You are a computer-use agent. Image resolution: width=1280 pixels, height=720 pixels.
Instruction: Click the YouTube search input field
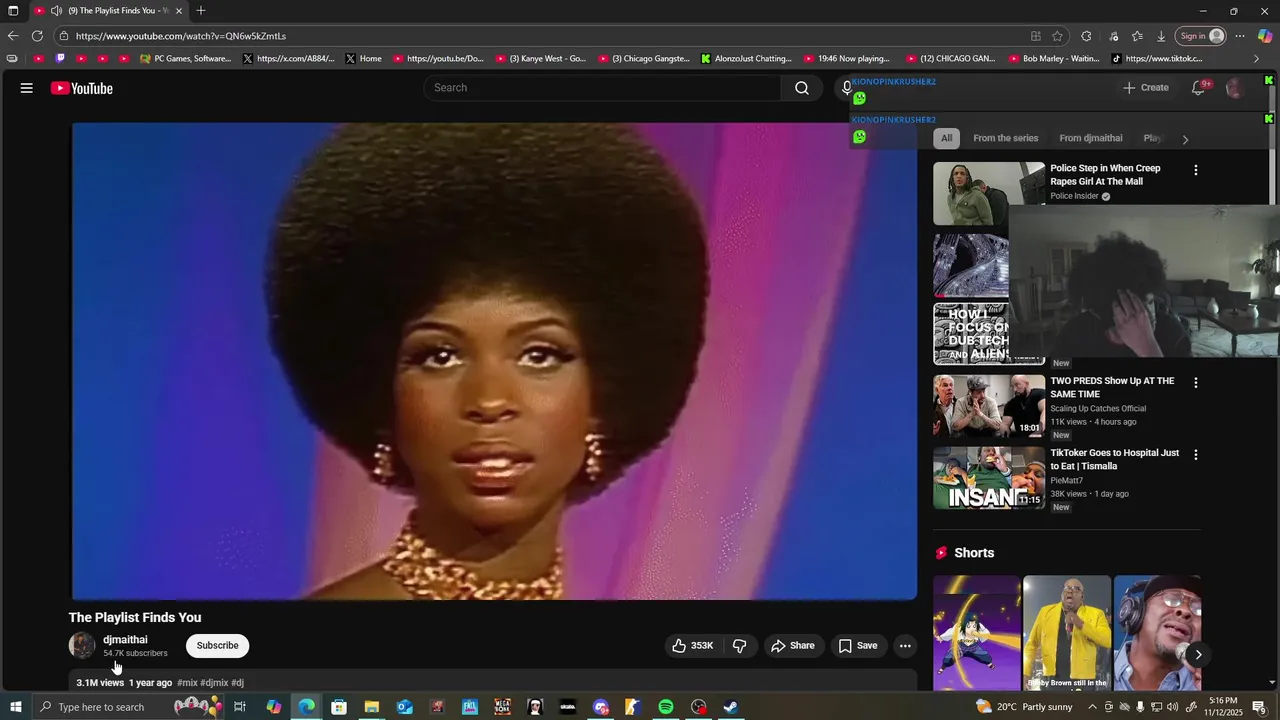pos(603,88)
